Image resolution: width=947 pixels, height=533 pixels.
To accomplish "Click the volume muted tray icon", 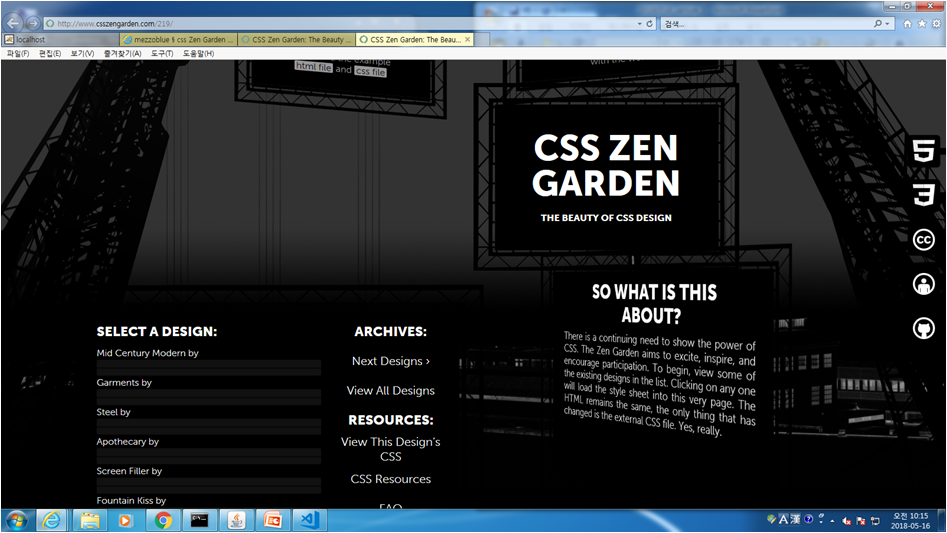I will tap(847, 521).
